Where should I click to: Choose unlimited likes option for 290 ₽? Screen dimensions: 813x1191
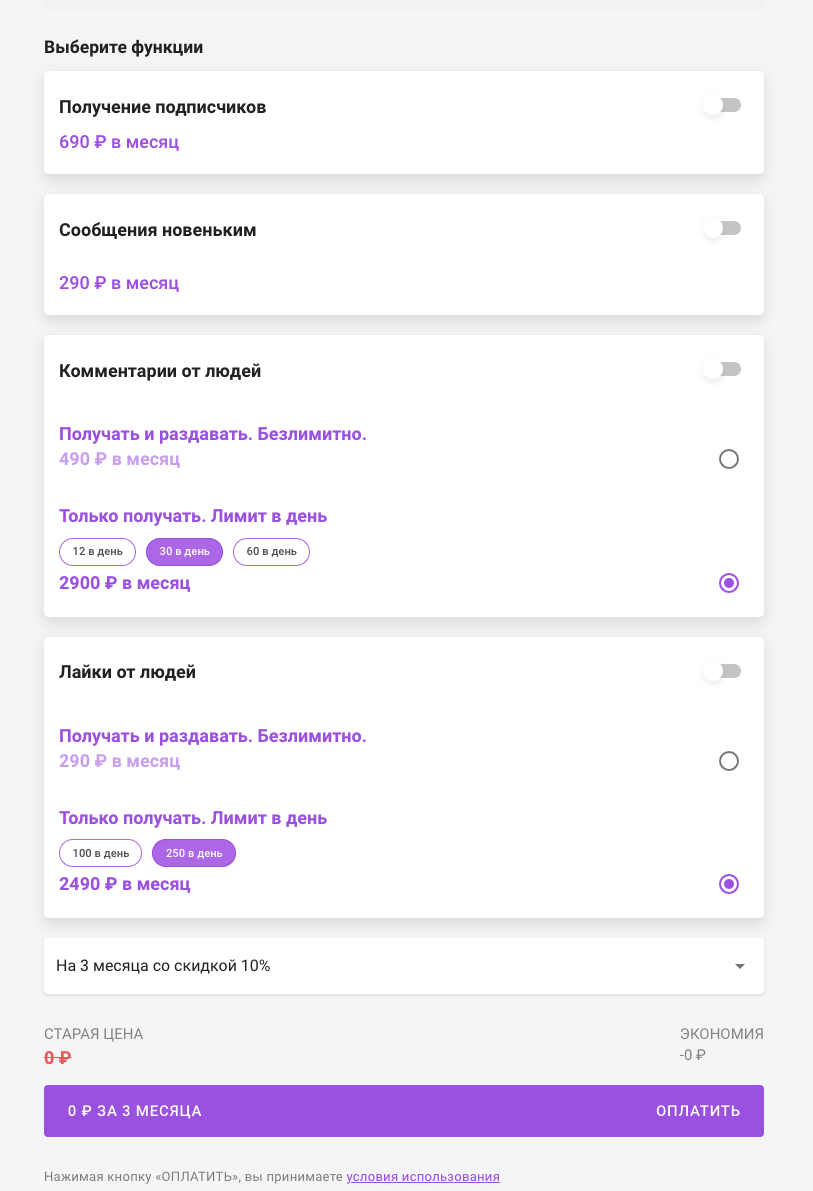pyautogui.click(x=729, y=761)
